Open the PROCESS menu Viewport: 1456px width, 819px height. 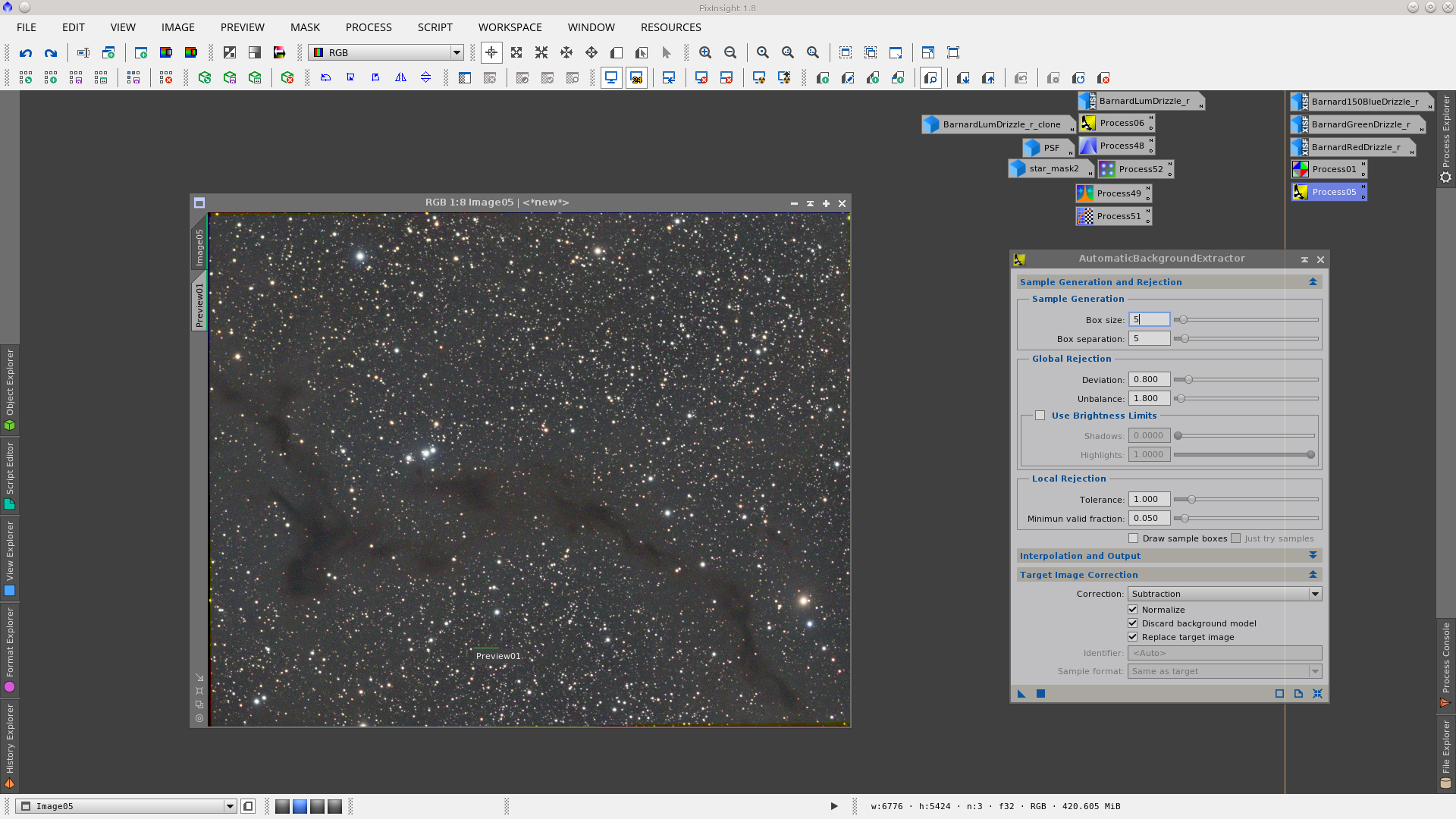point(369,27)
